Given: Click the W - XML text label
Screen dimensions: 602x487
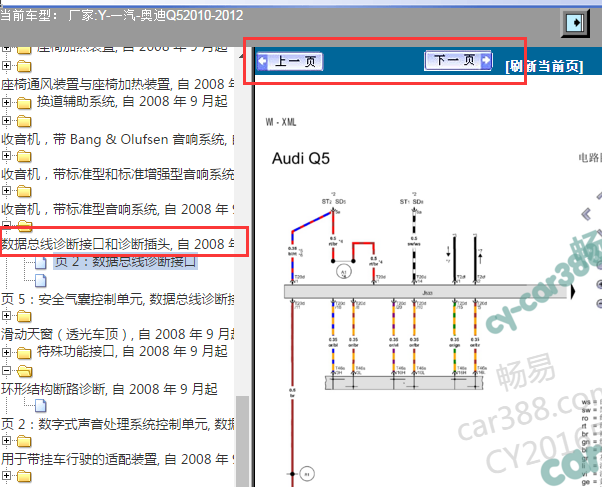Looking at the screenshot, I should pos(281,122).
